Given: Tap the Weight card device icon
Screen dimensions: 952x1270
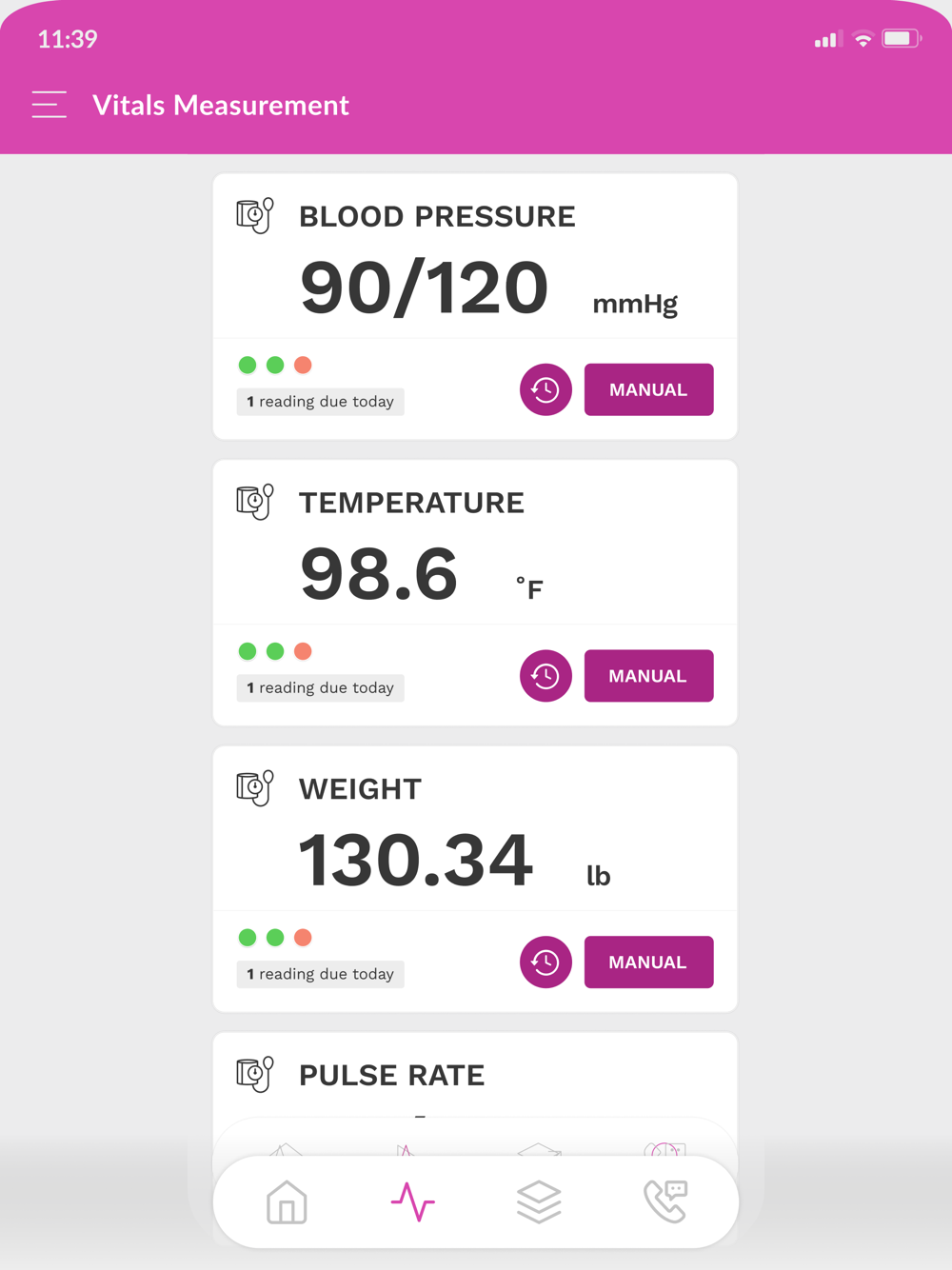Looking at the screenshot, I should coord(255,788).
